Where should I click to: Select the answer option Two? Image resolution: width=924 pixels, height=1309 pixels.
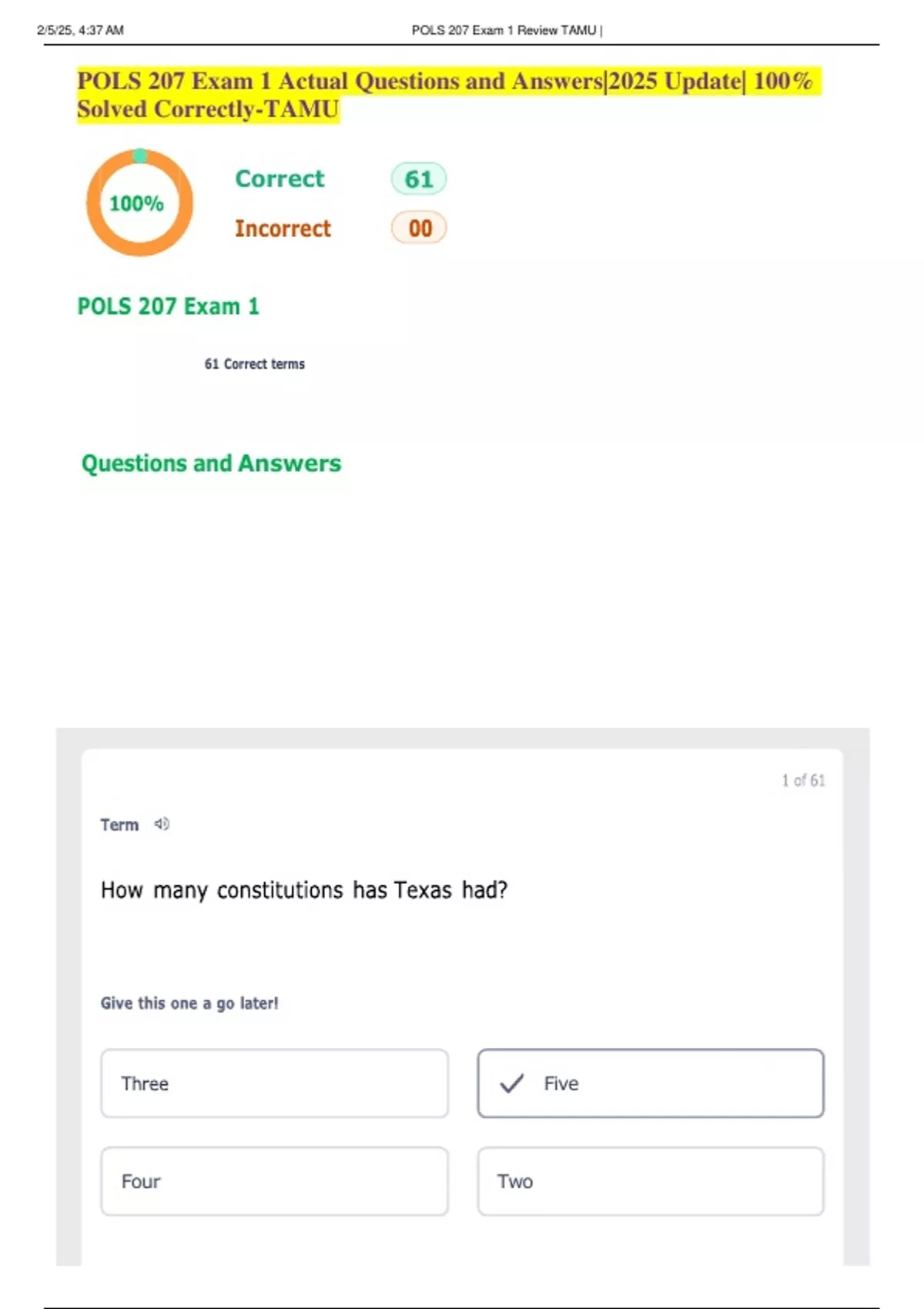(x=651, y=1181)
